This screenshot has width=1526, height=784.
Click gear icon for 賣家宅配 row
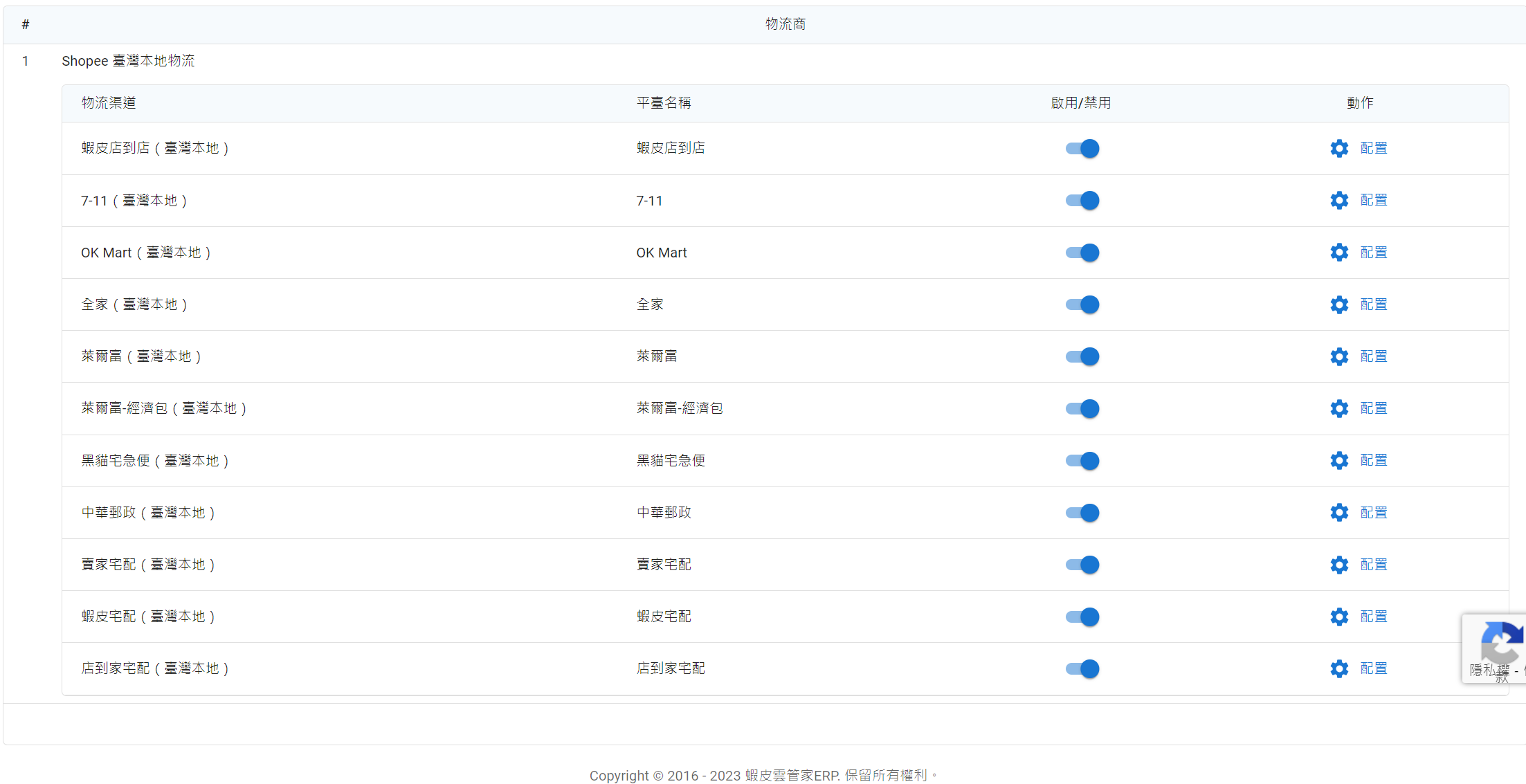(x=1339, y=565)
